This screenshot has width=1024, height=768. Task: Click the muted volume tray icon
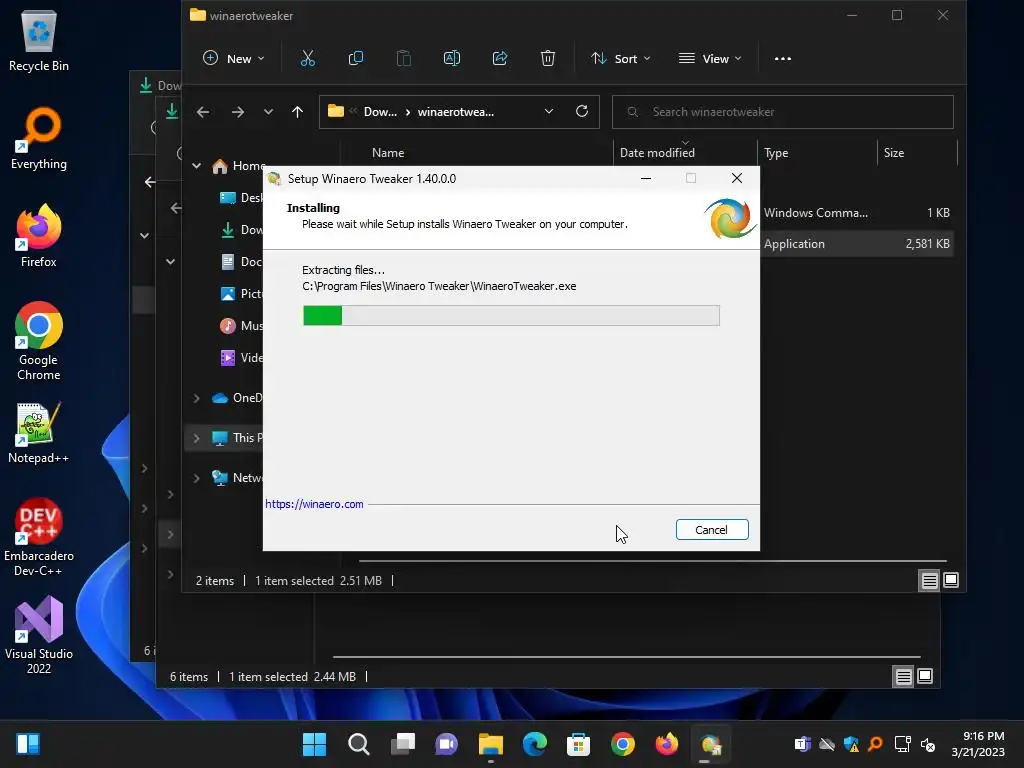927,744
